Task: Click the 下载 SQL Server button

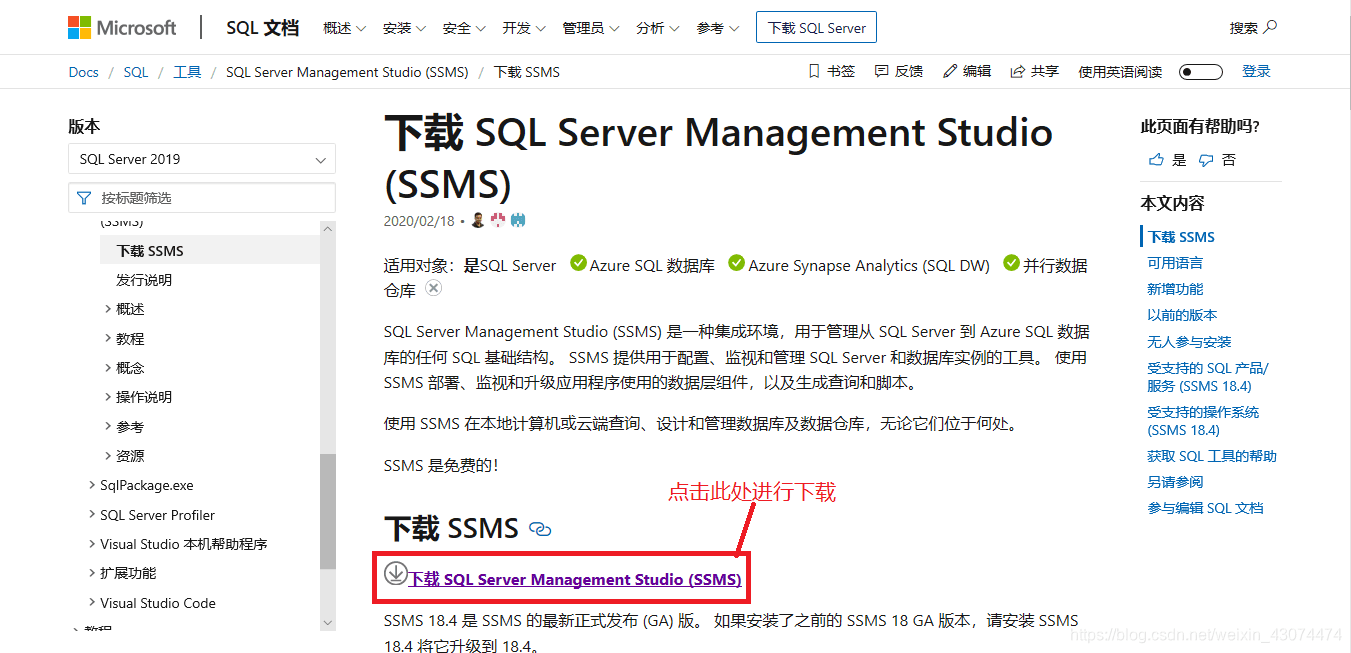Action: click(816, 28)
